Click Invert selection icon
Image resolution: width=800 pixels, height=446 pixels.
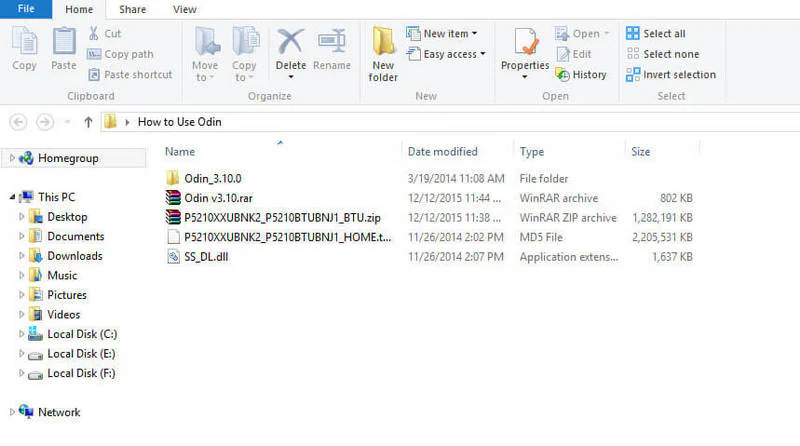[633, 75]
